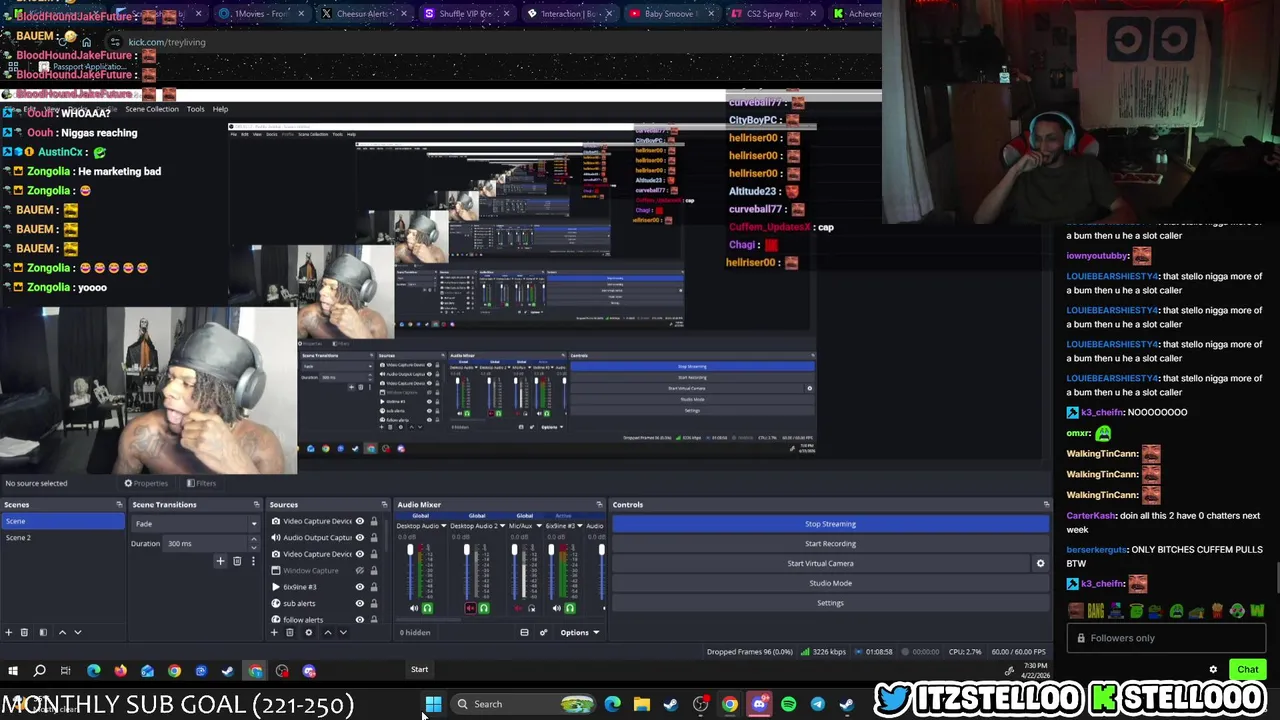Move source up arrow in Sources panel

[x=327, y=632]
